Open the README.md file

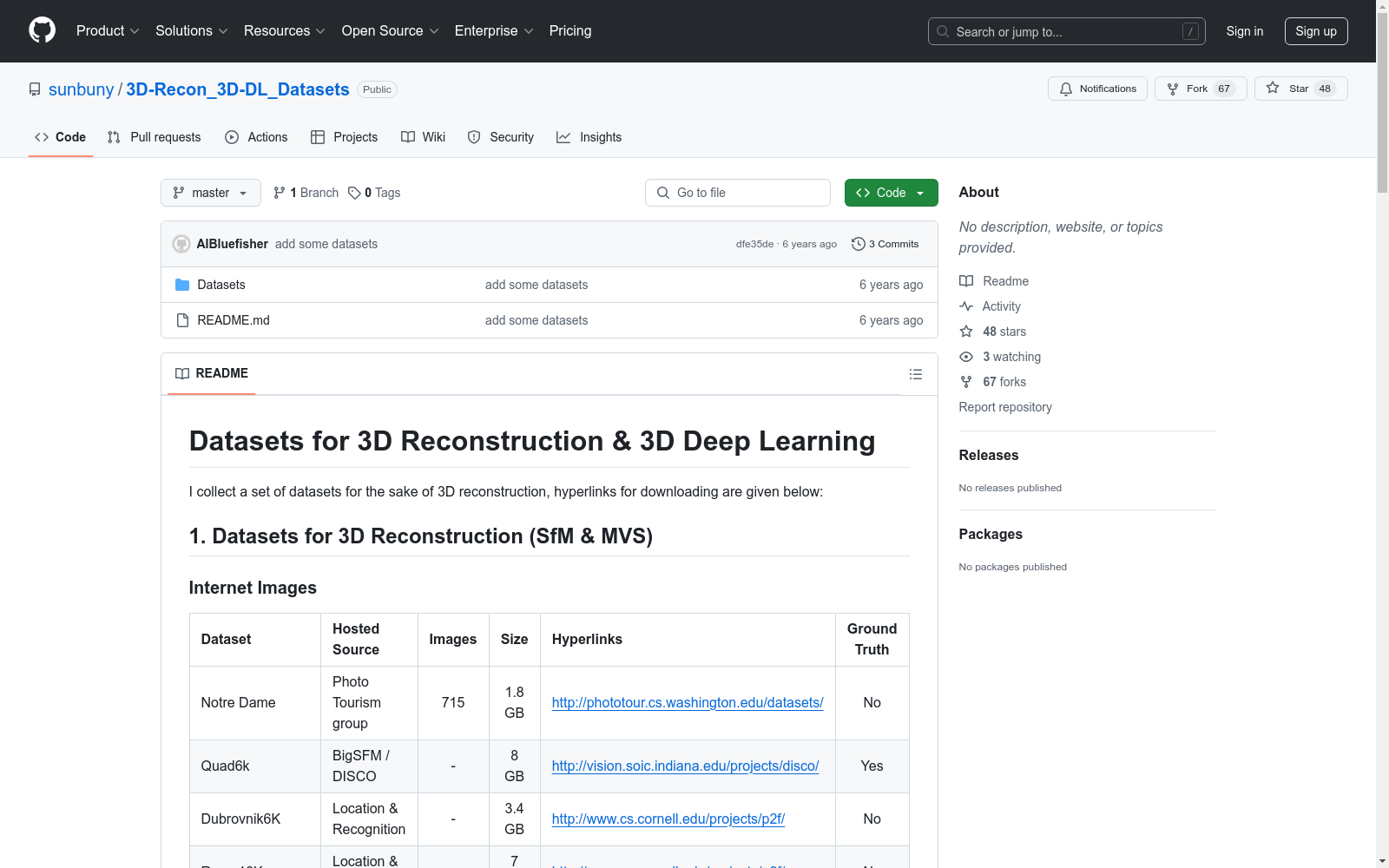pyautogui.click(x=234, y=320)
